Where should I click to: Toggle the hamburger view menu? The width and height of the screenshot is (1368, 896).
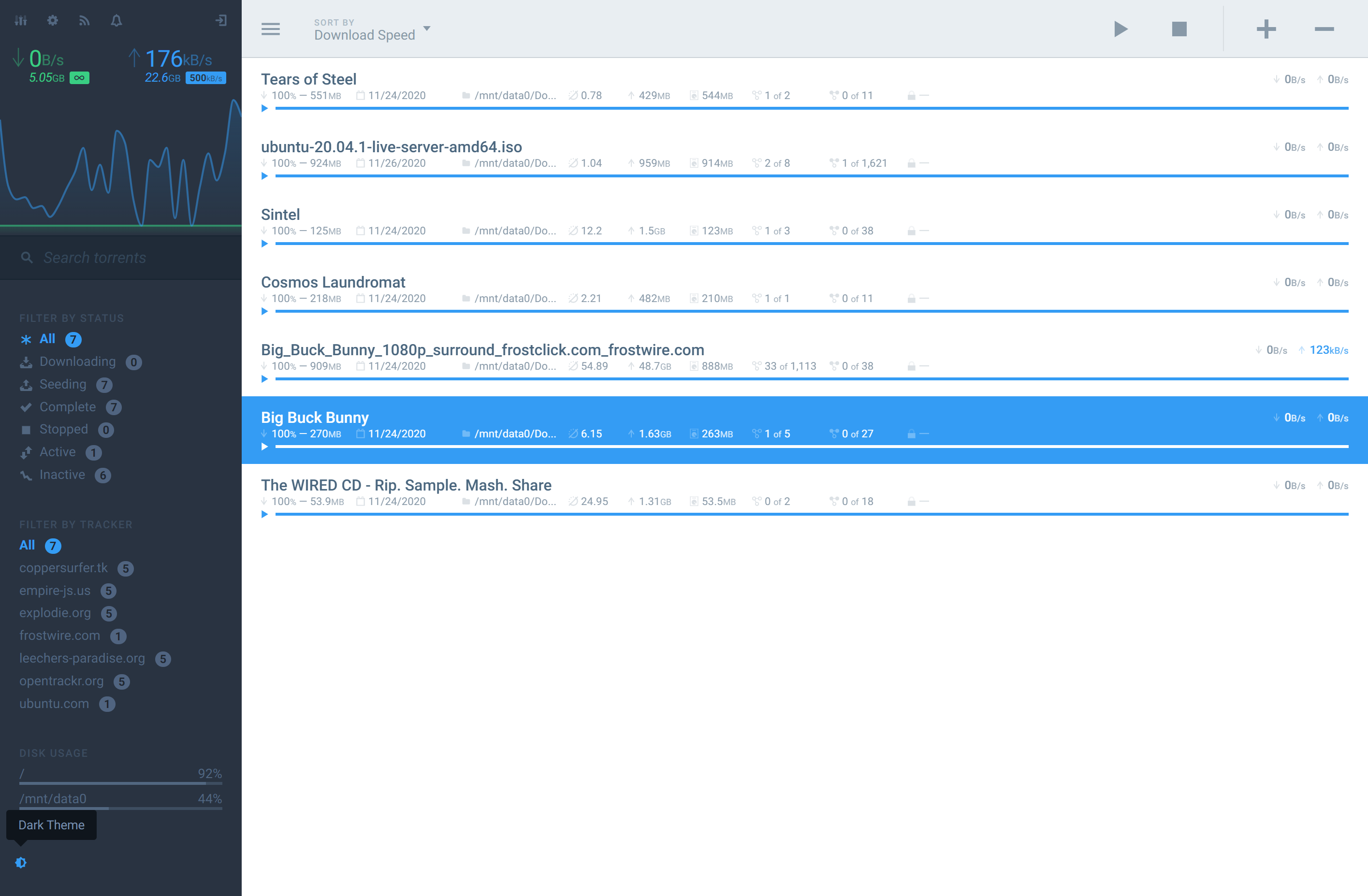[270, 29]
